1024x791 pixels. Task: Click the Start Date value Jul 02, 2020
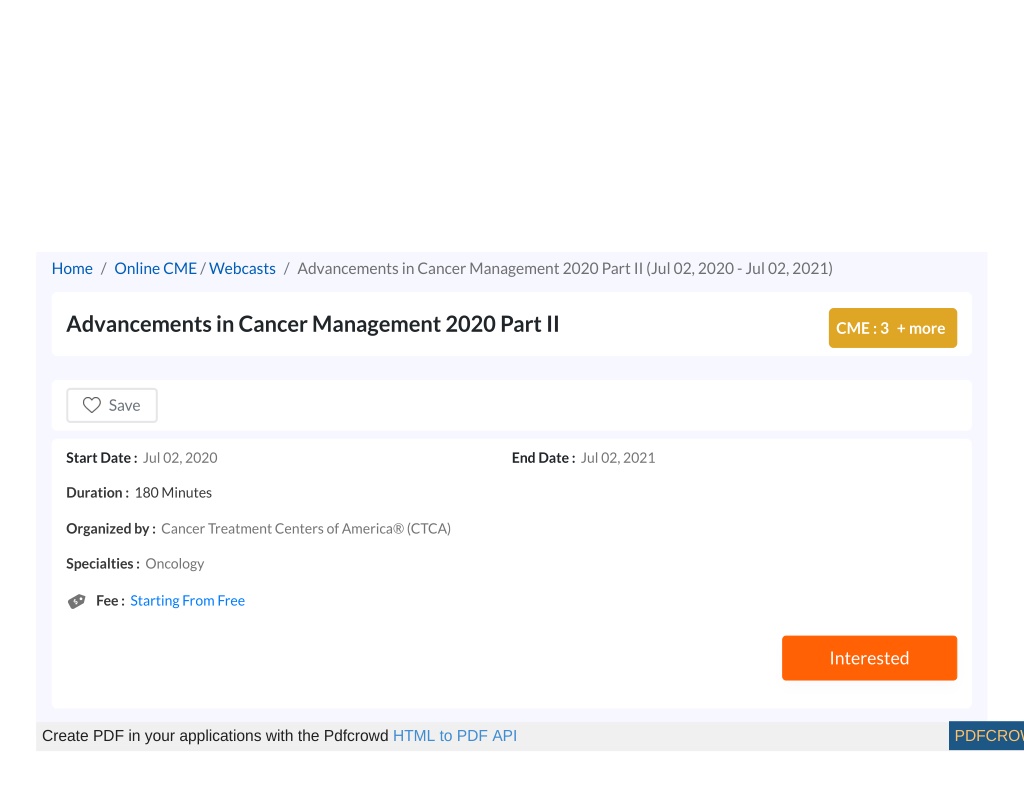[180, 458]
